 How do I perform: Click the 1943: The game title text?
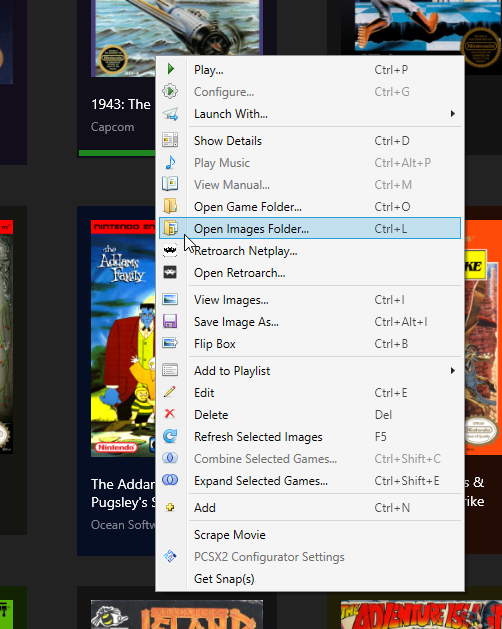(x=121, y=104)
